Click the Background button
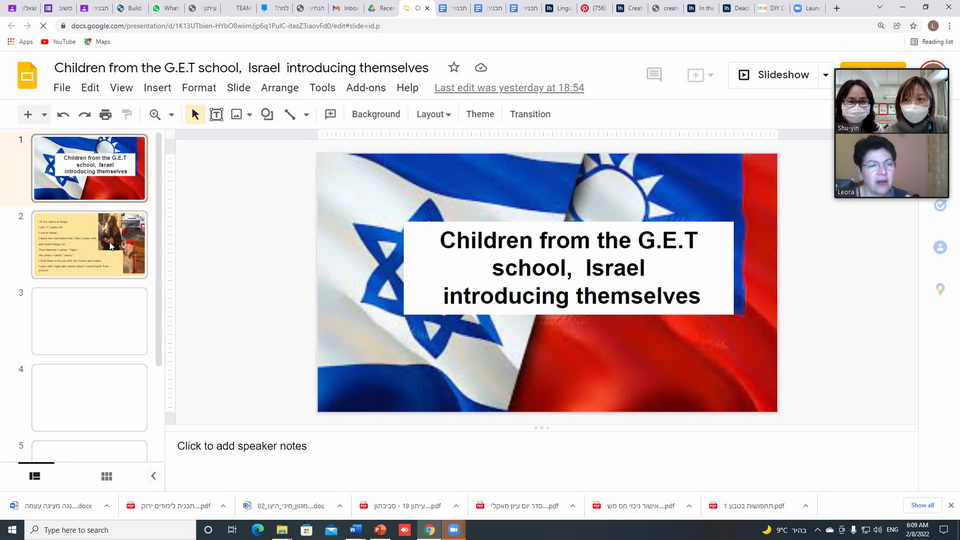 point(376,115)
